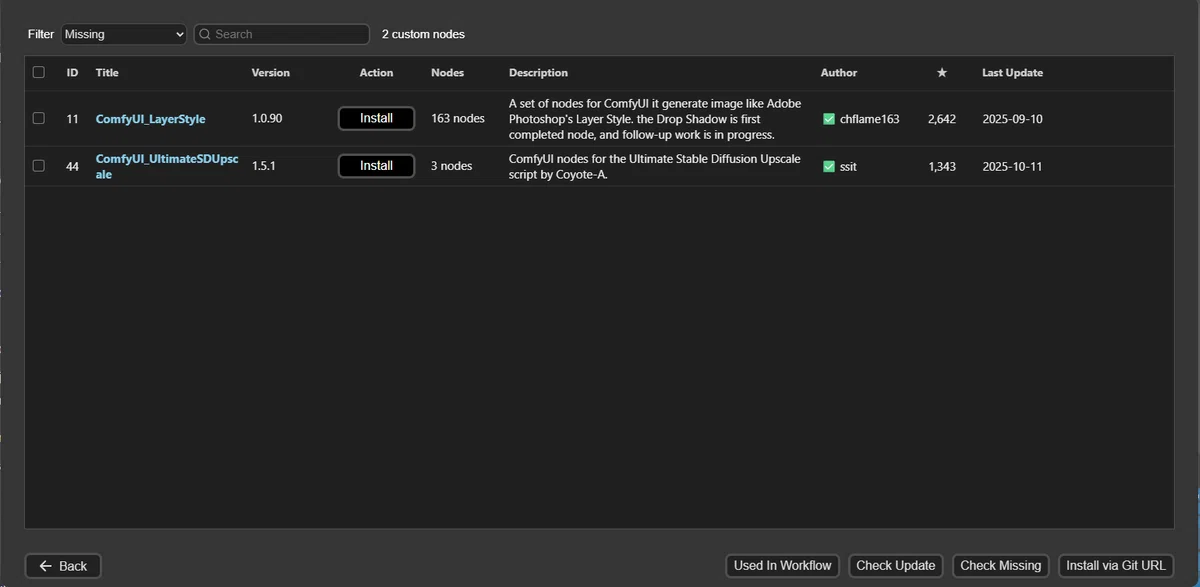Install ComfyUI_LayerStyle
The height and width of the screenshot is (587, 1200).
coord(376,118)
